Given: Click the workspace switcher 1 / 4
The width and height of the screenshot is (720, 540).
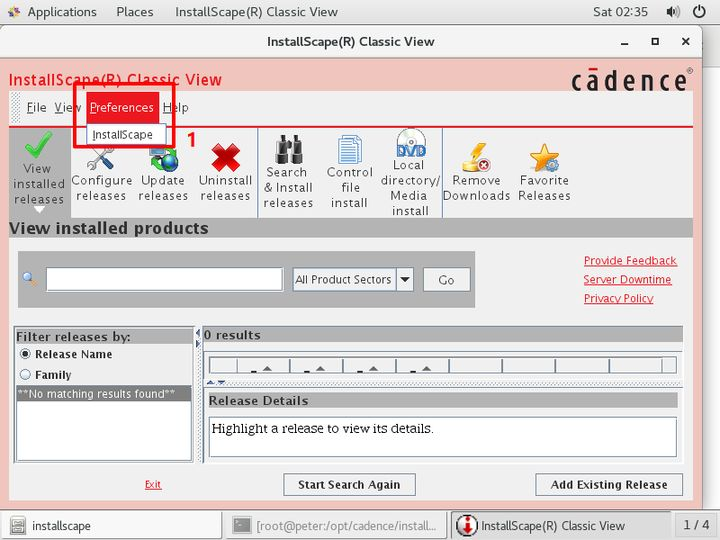Looking at the screenshot, I should coord(696,525).
